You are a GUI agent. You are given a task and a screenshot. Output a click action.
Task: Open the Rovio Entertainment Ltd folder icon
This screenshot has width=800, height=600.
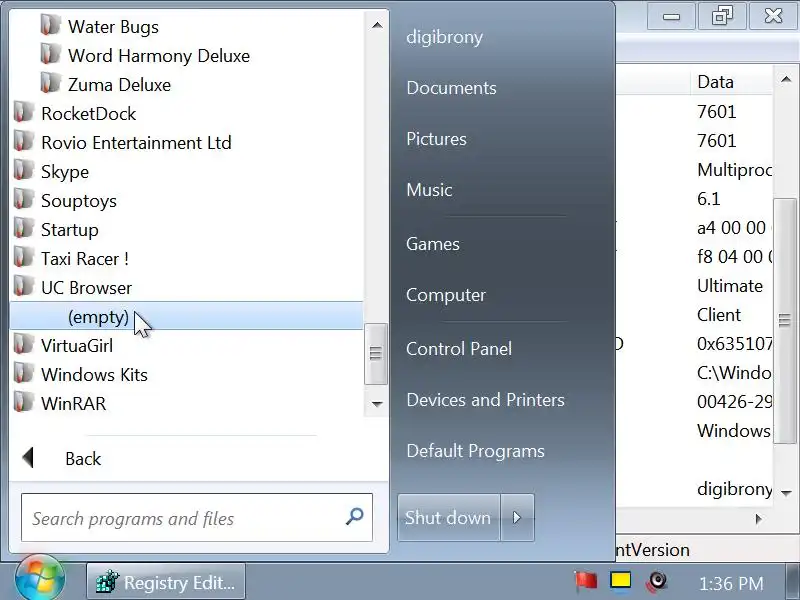tap(23, 141)
